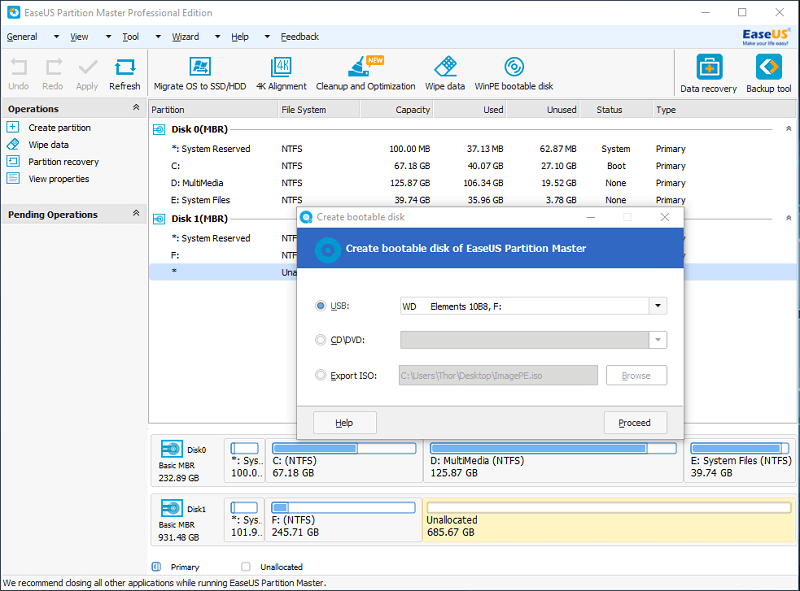Viewport: 800px width, 591px height.
Task: Click the Export ISO path field
Action: click(498, 376)
